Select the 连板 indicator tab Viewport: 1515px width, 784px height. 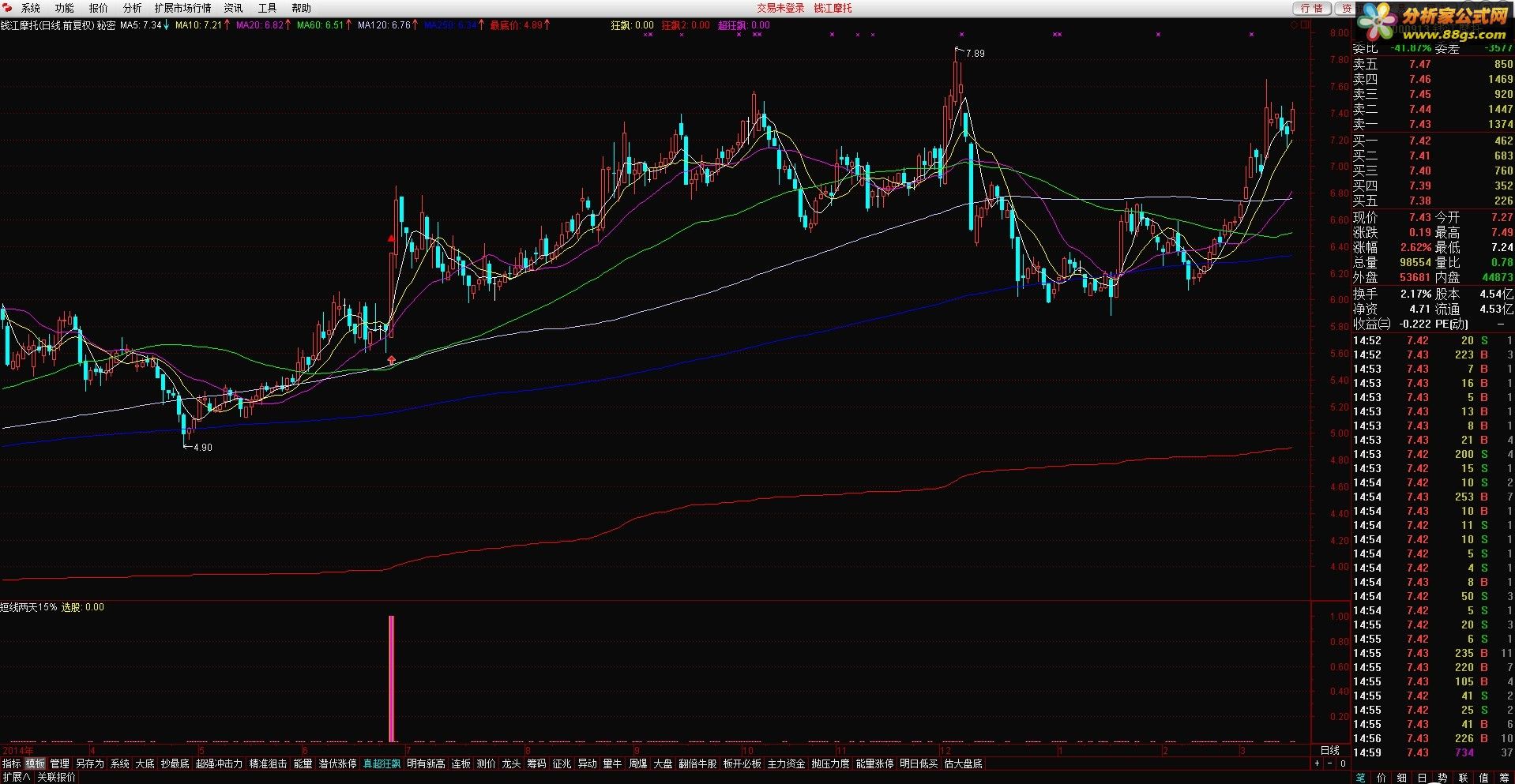point(461,763)
